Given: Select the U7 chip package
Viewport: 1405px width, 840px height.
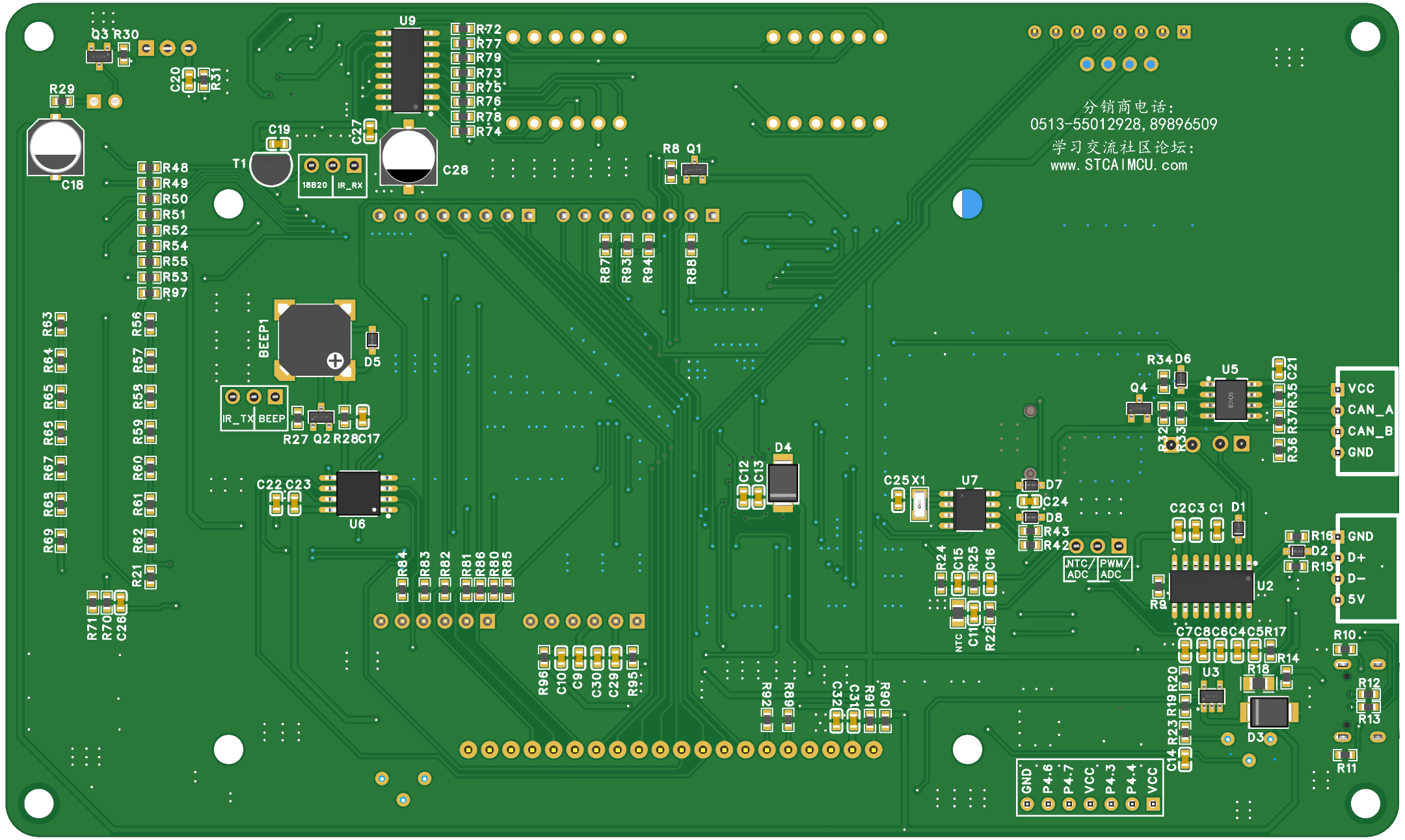Looking at the screenshot, I should [x=969, y=509].
